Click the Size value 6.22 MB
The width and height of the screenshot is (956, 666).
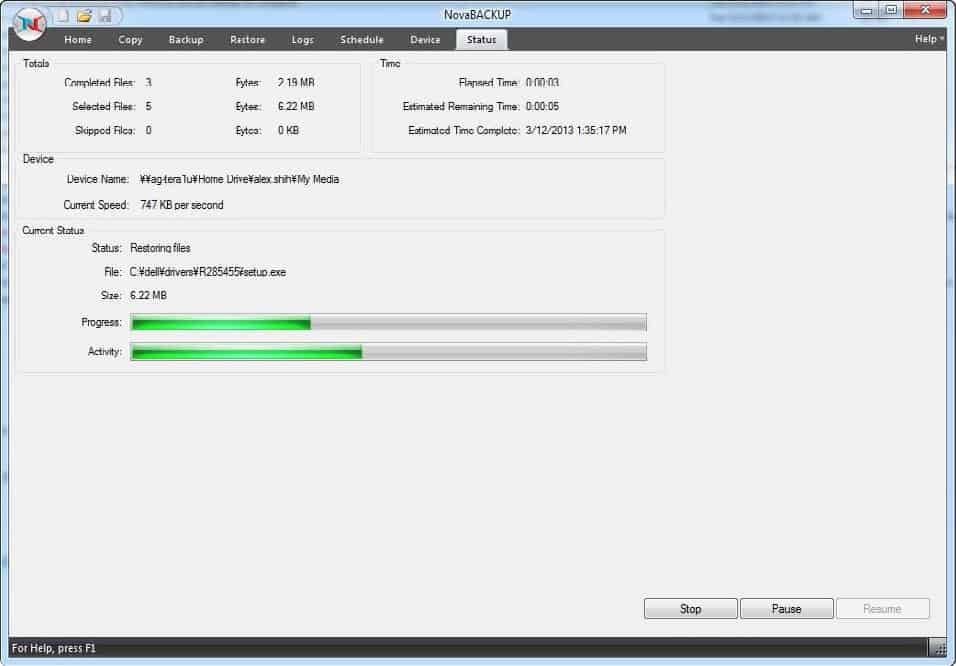[148, 296]
